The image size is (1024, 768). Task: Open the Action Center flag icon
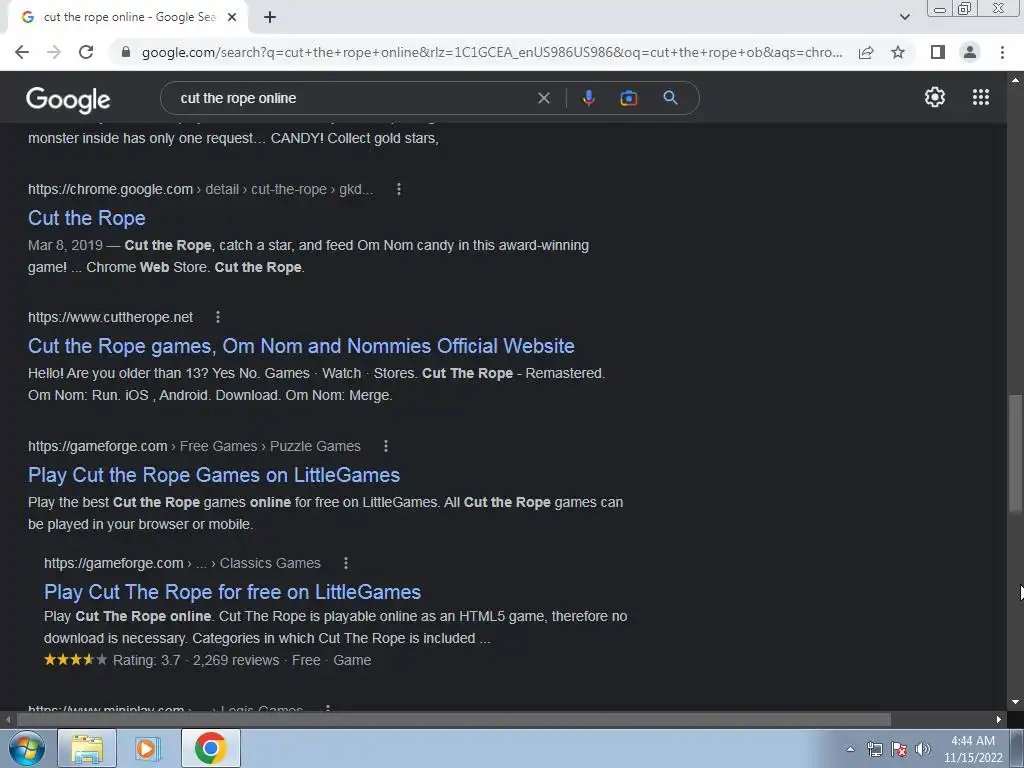[x=899, y=749]
